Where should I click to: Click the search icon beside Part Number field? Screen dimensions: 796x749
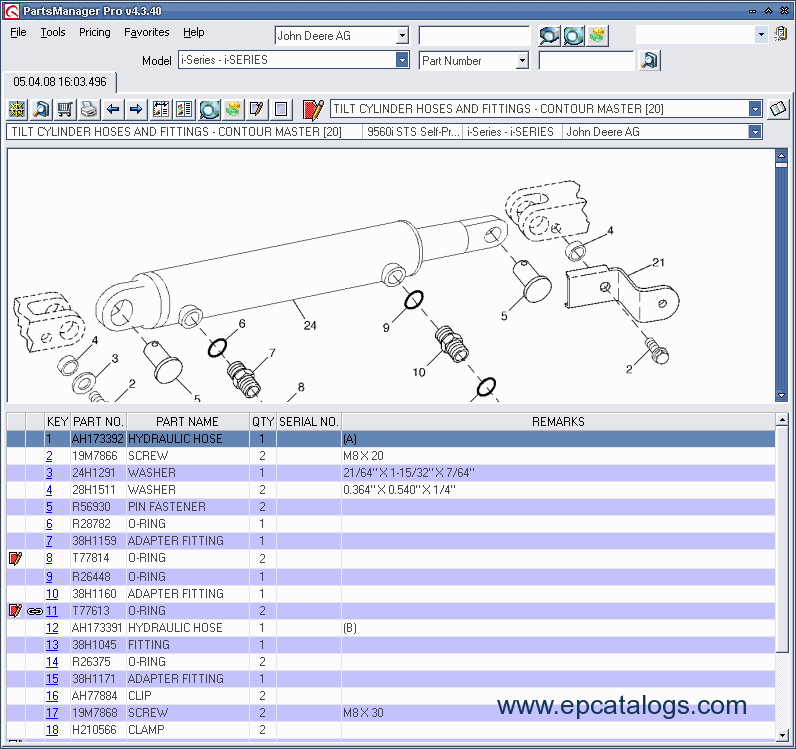tap(650, 61)
